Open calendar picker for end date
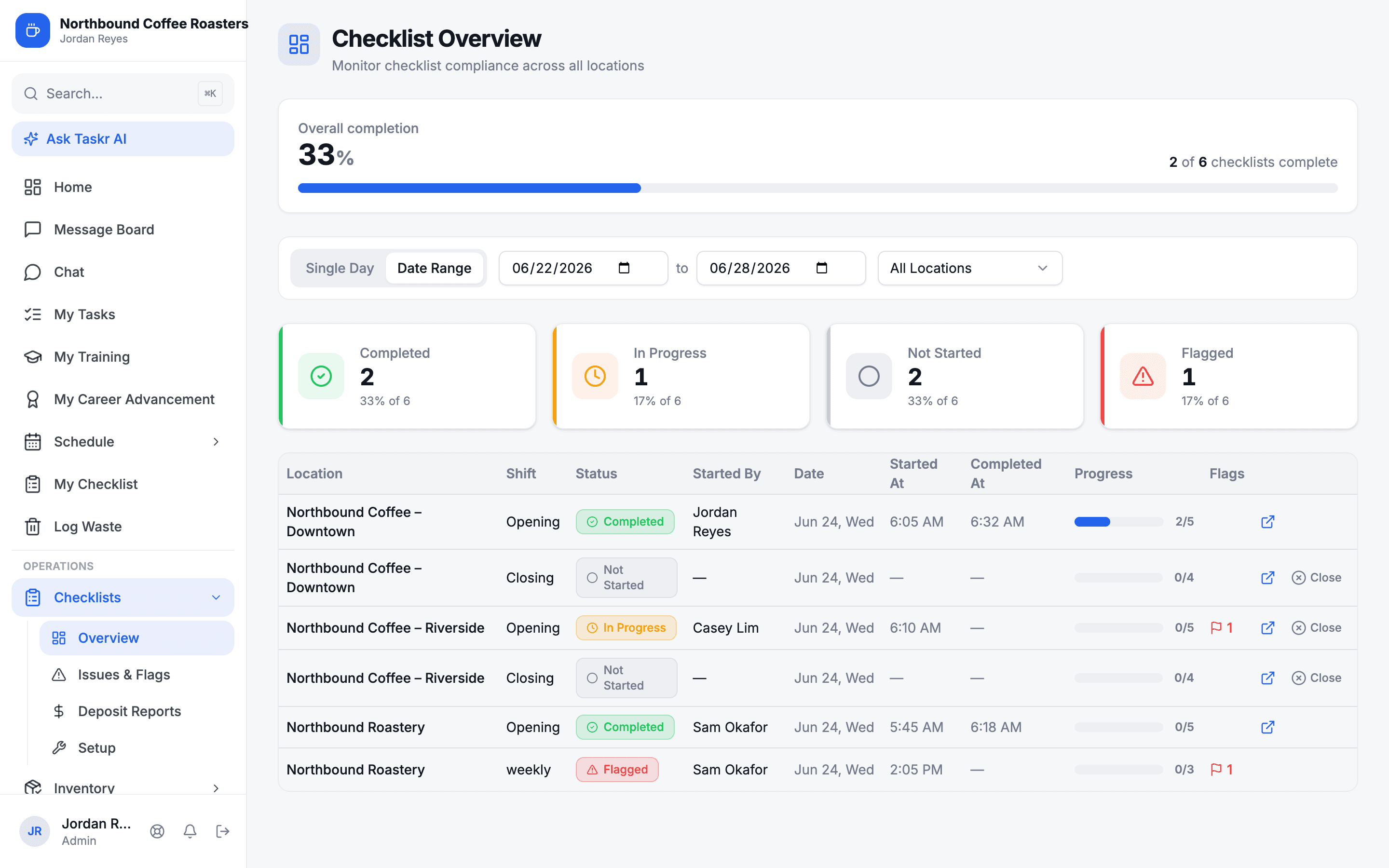1389x868 pixels. click(x=821, y=268)
